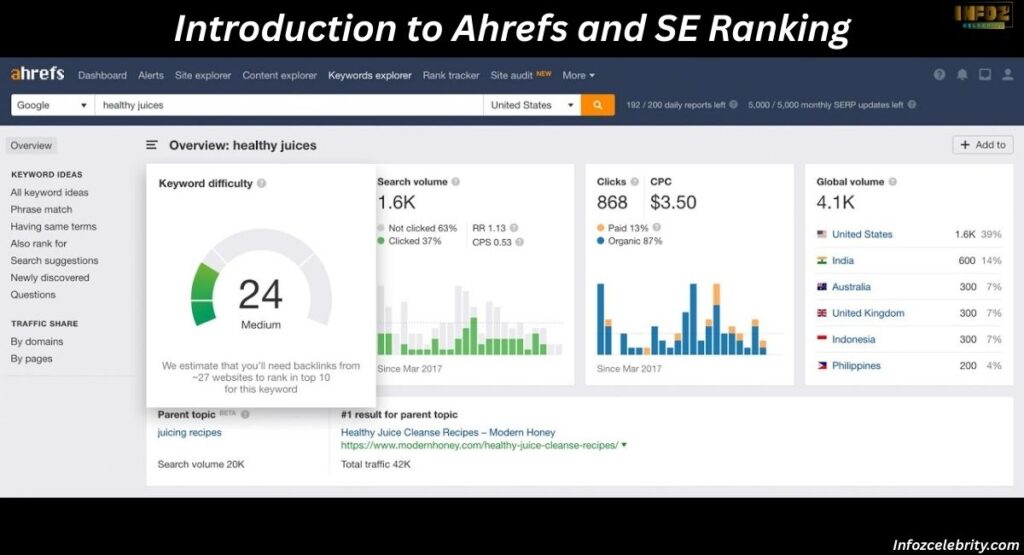Click info icon beside Paid 13%

(656, 227)
